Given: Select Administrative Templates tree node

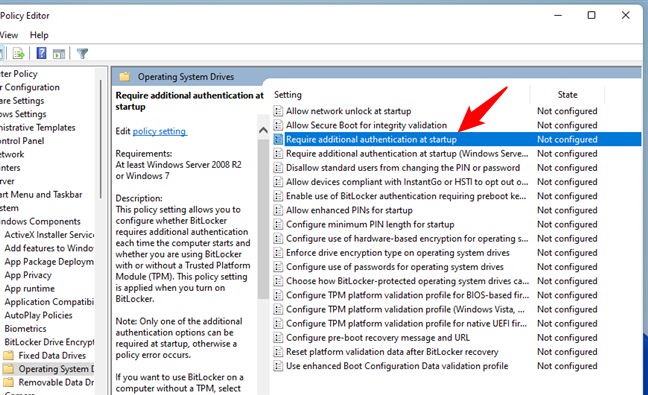Looking at the screenshot, I should pos(38,127).
